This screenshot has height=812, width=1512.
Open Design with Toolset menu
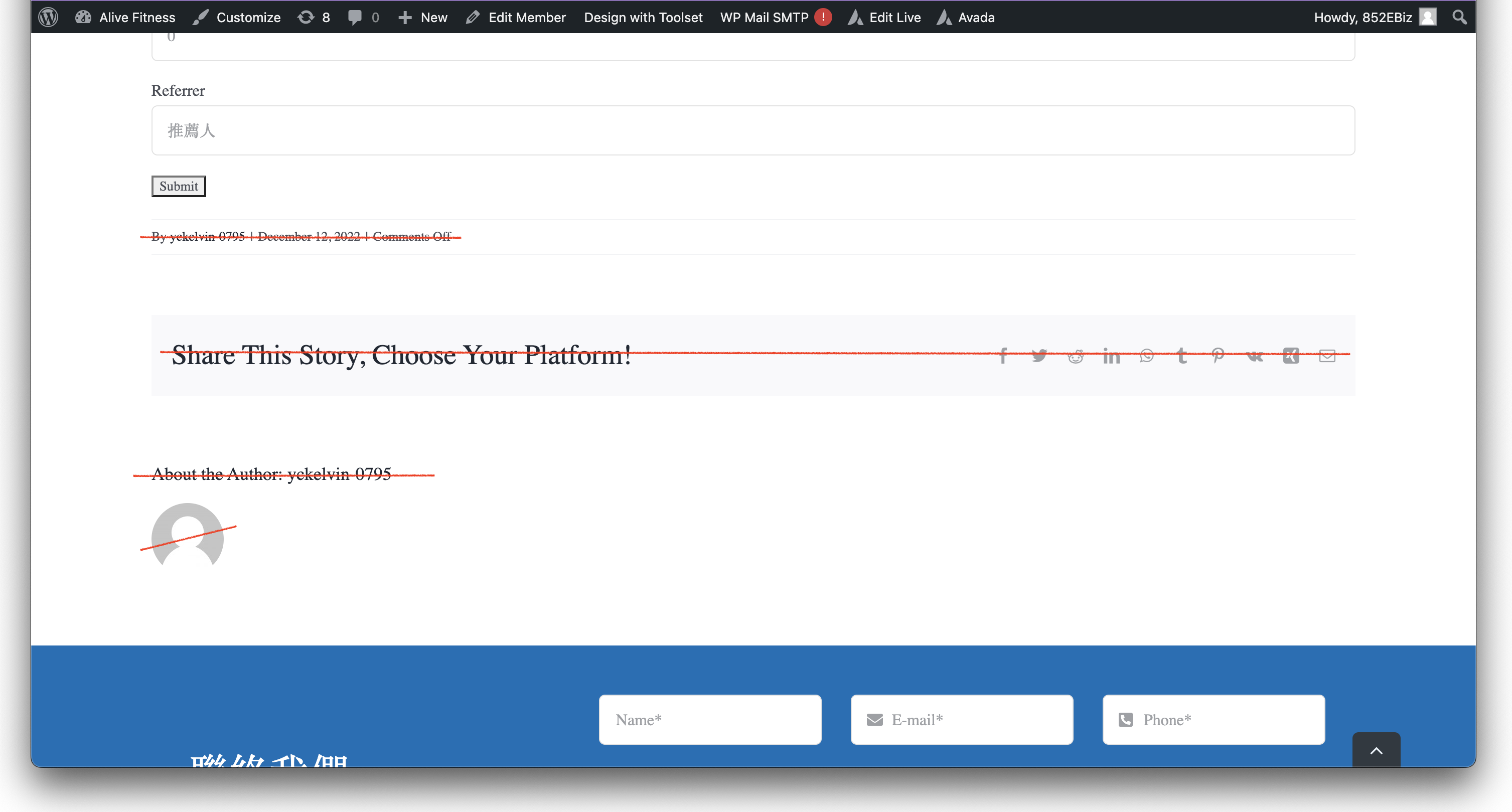pyautogui.click(x=643, y=17)
